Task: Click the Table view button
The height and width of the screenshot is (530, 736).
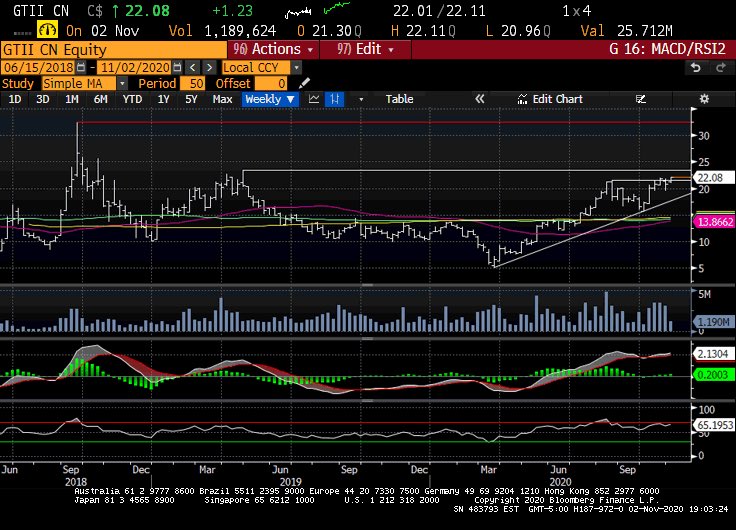Action: click(x=399, y=99)
